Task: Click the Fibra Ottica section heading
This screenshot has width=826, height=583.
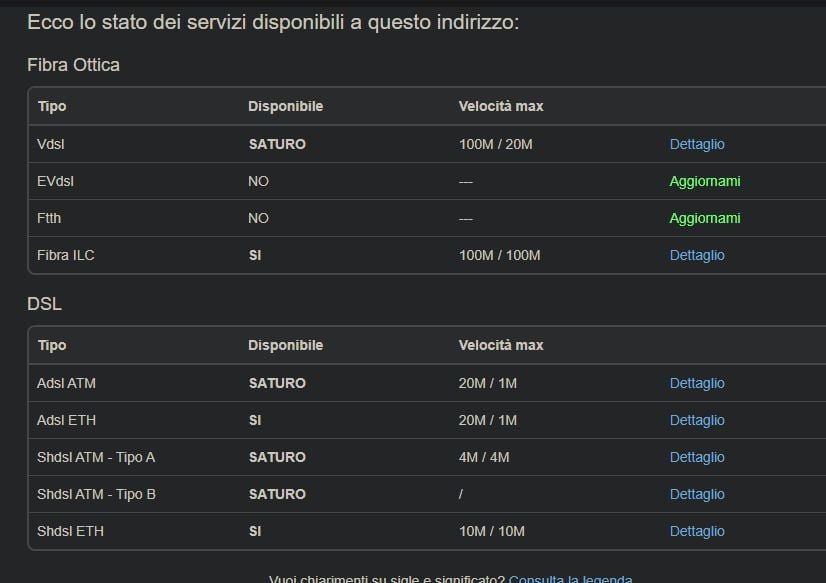Action: [73, 65]
